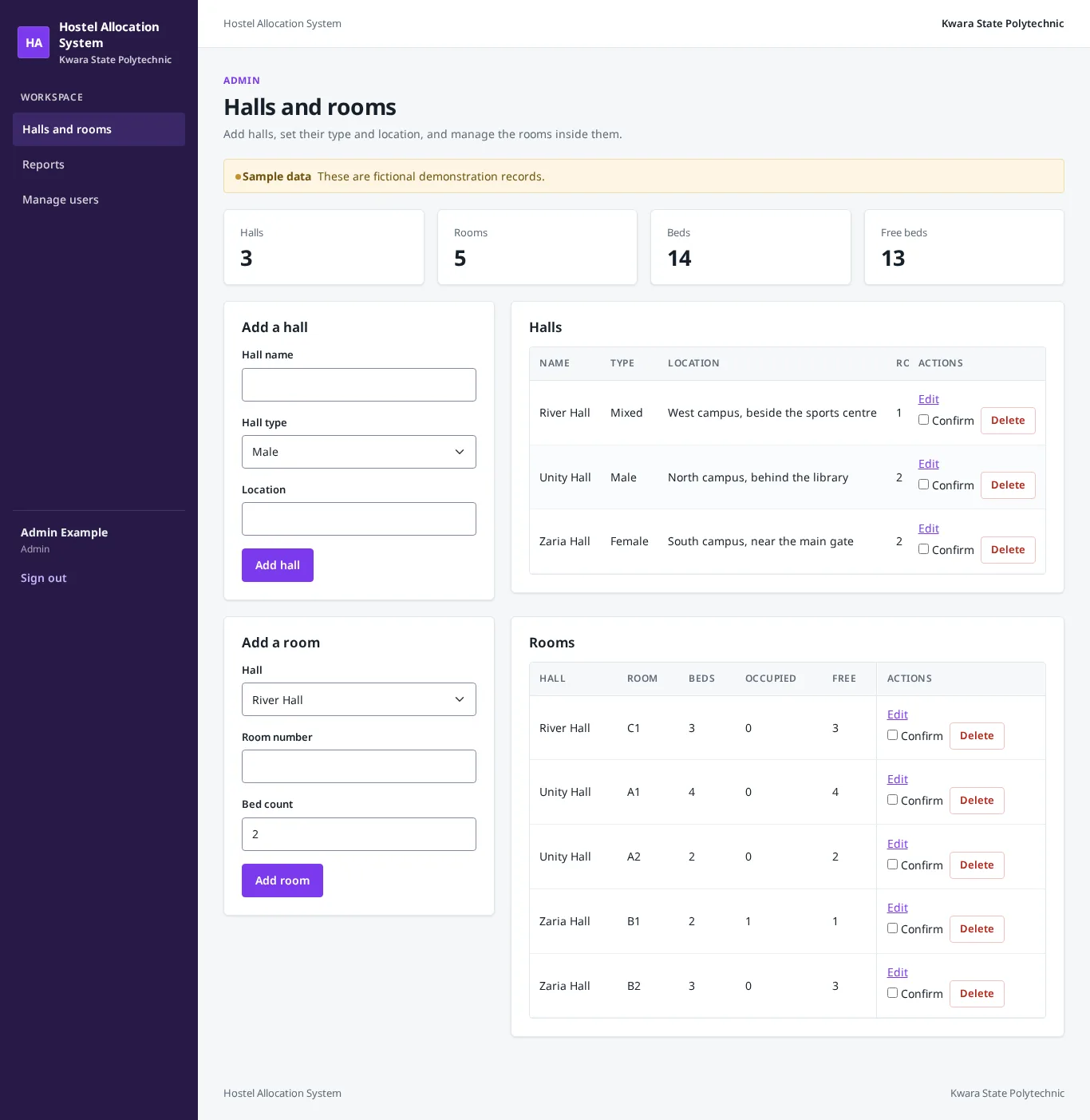Delete Zaria Hall from the Halls table
This screenshot has height=1120, width=1090.
point(1008,550)
